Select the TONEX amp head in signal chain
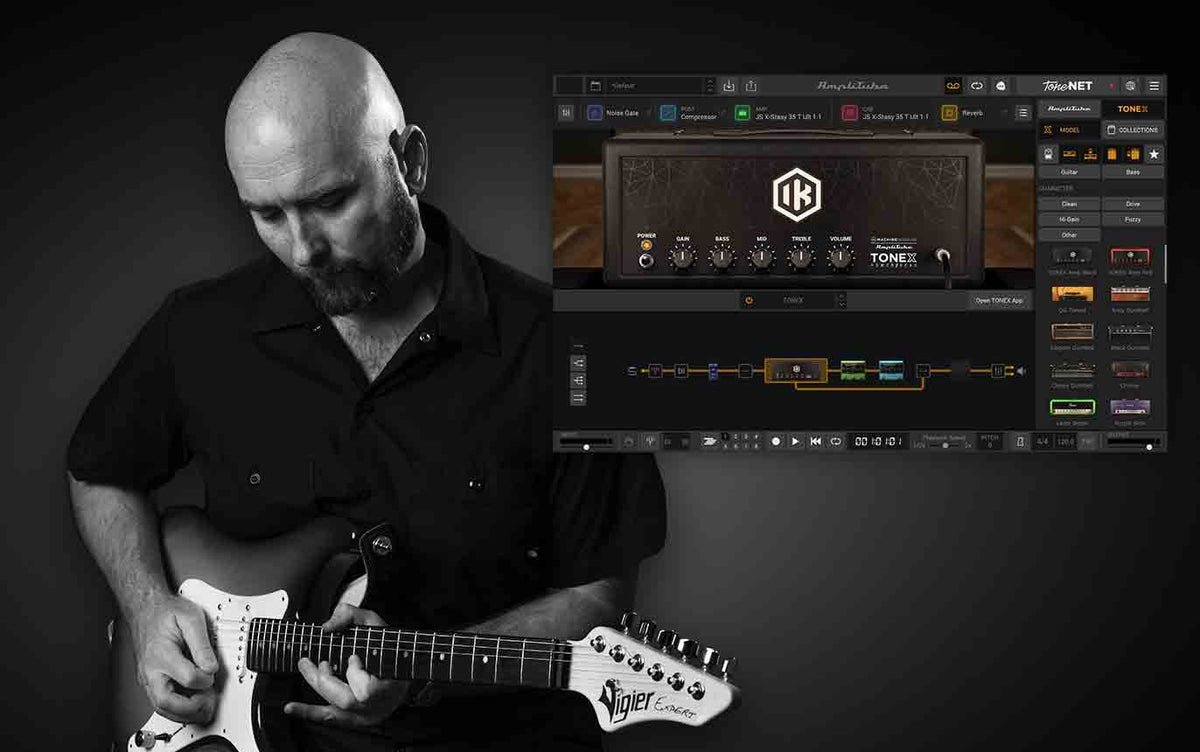Screen dimensions: 1200x752 point(796,371)
